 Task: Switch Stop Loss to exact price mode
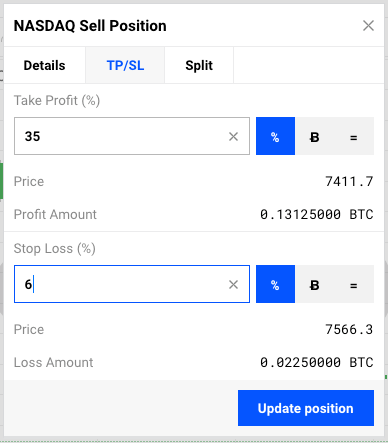(354, 284)
